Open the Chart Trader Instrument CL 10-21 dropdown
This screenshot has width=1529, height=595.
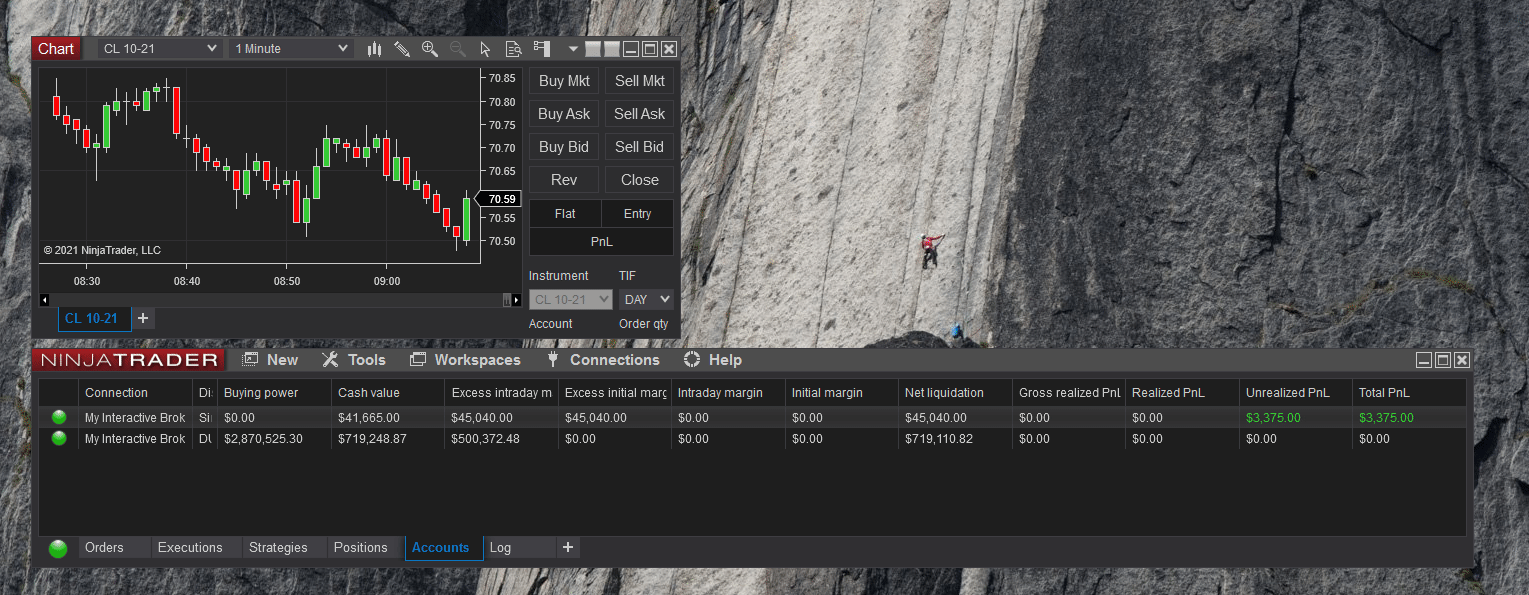tap(571, 299)
